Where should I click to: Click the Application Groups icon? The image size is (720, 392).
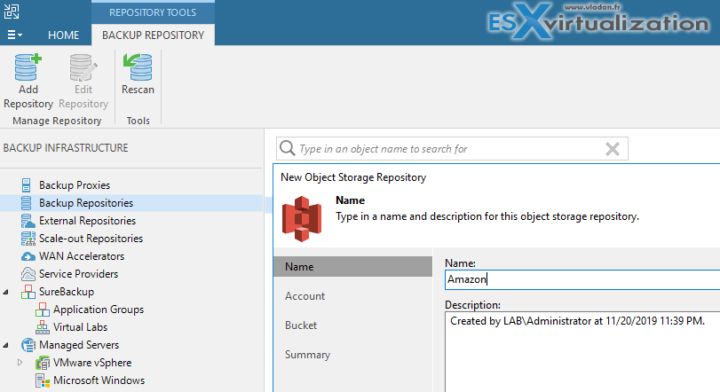pos(42,310)
